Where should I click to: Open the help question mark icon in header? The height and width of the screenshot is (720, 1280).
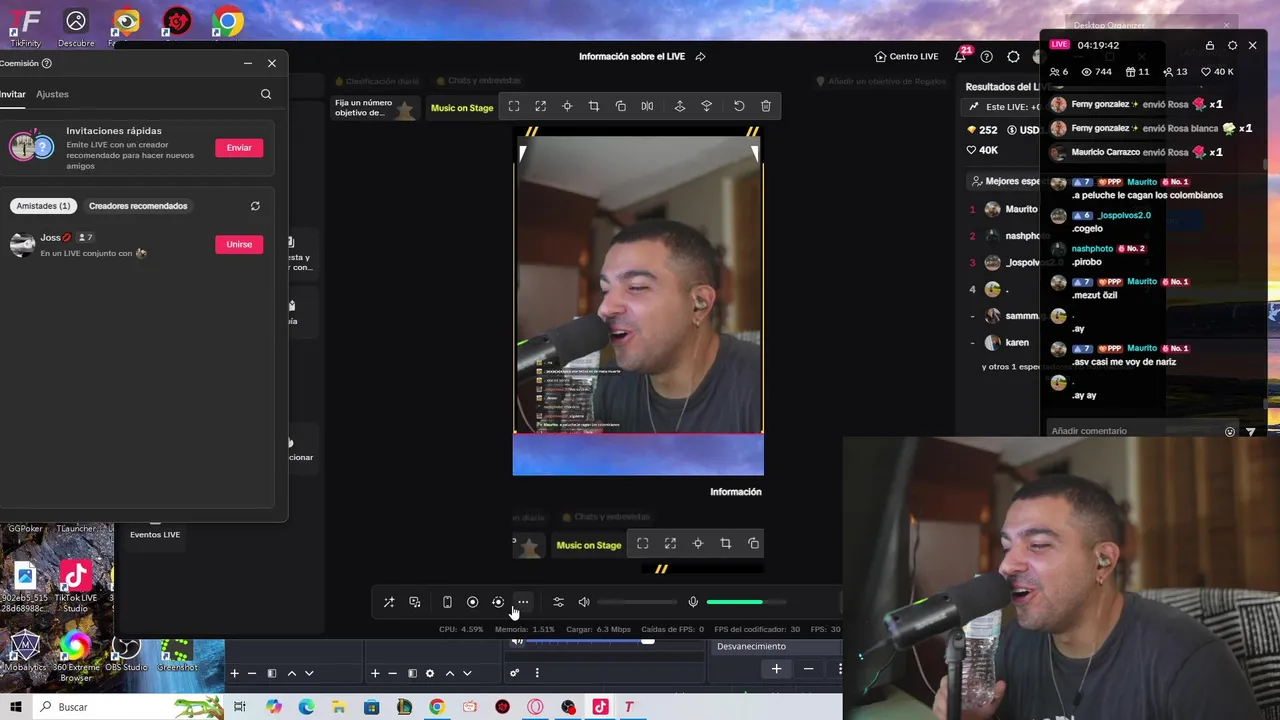(987, 57)
